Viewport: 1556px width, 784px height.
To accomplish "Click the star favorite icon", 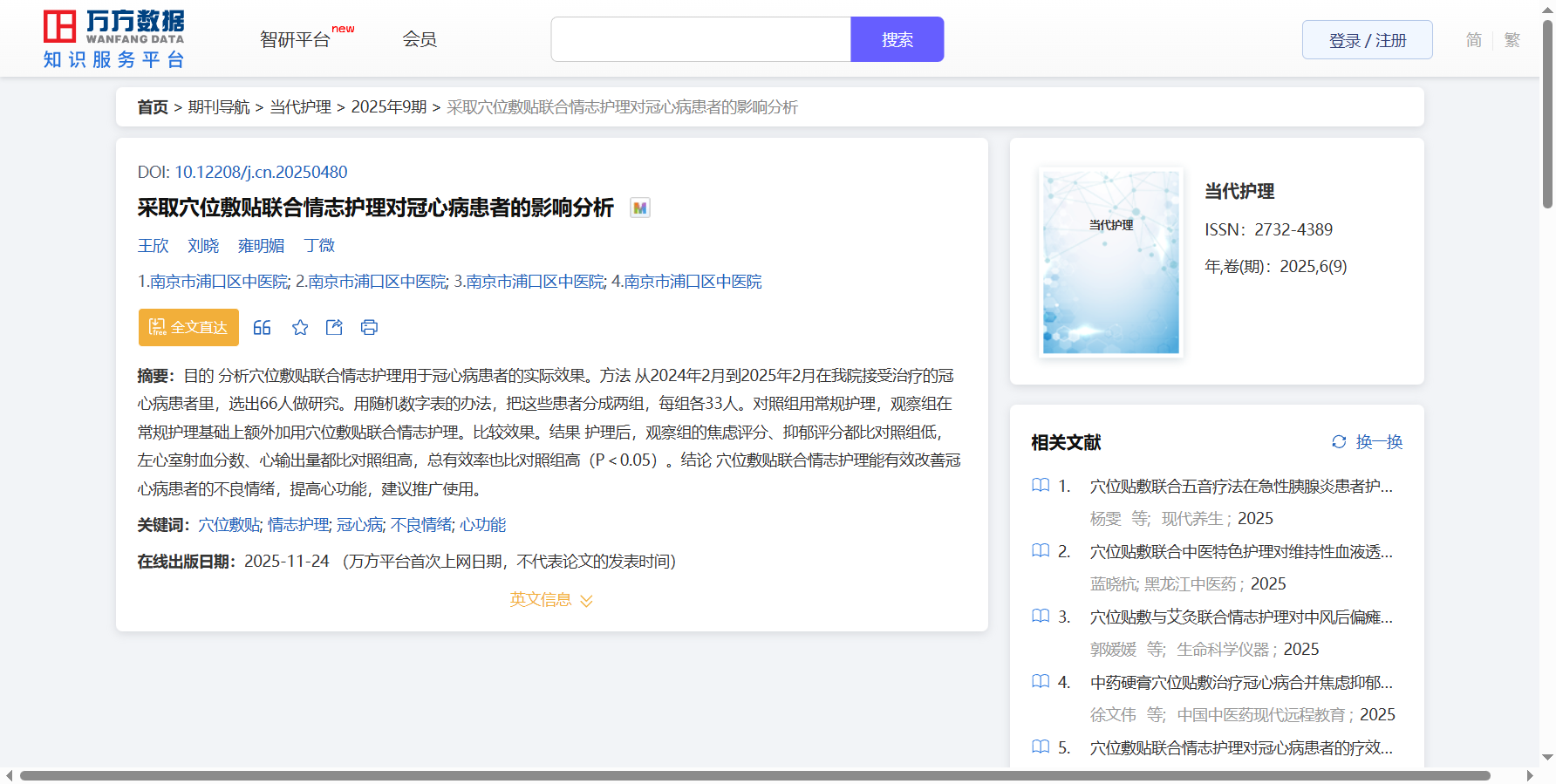I will 300,328.
